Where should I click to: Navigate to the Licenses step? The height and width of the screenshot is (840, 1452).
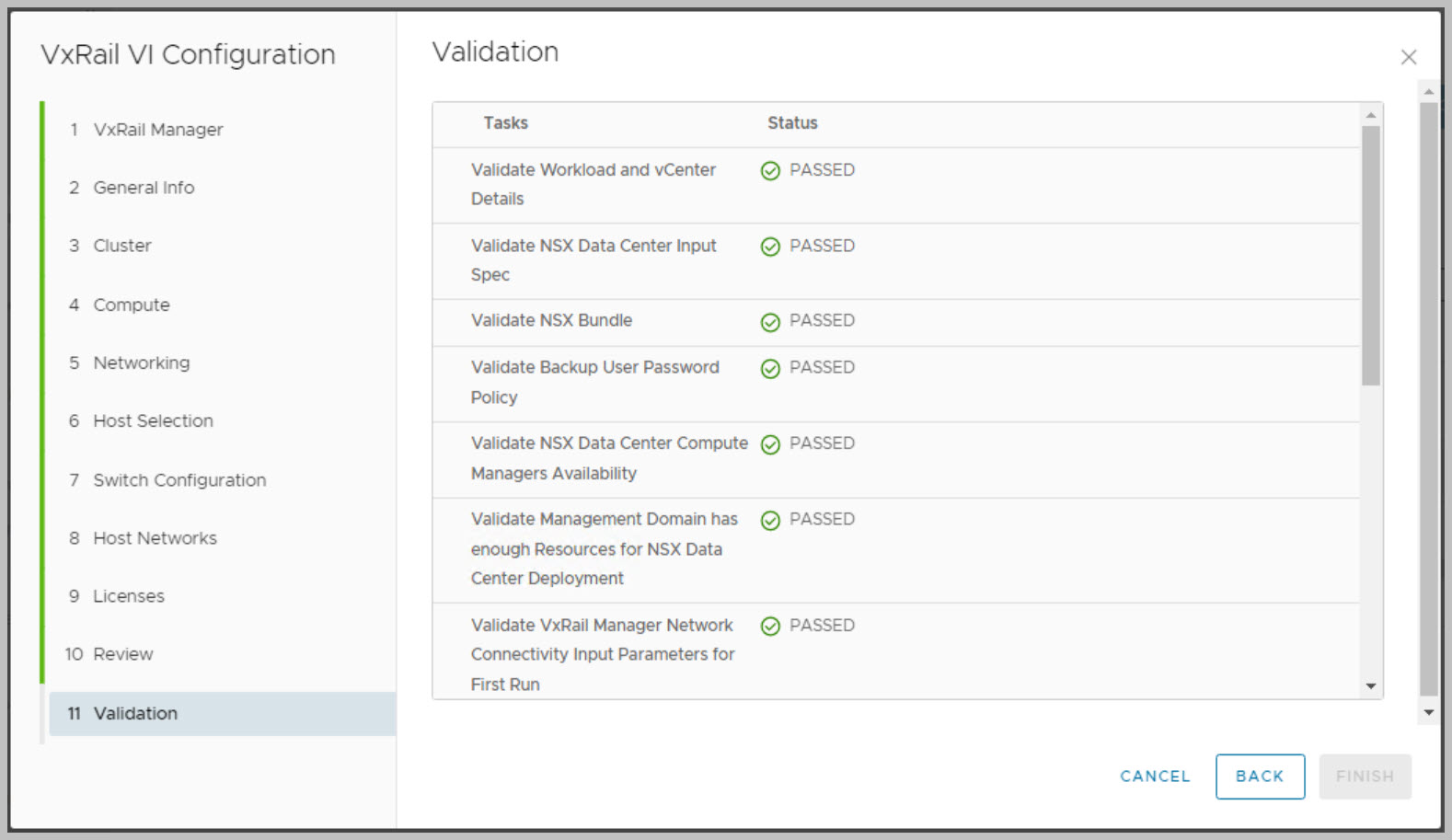[x=128, y=596]
